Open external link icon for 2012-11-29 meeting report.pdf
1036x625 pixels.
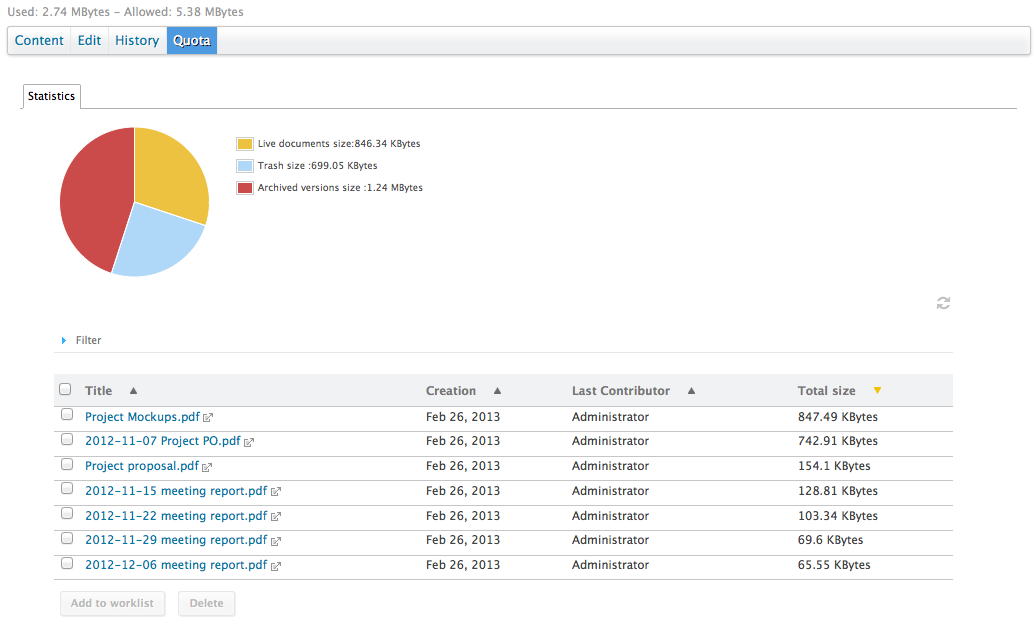276,541
